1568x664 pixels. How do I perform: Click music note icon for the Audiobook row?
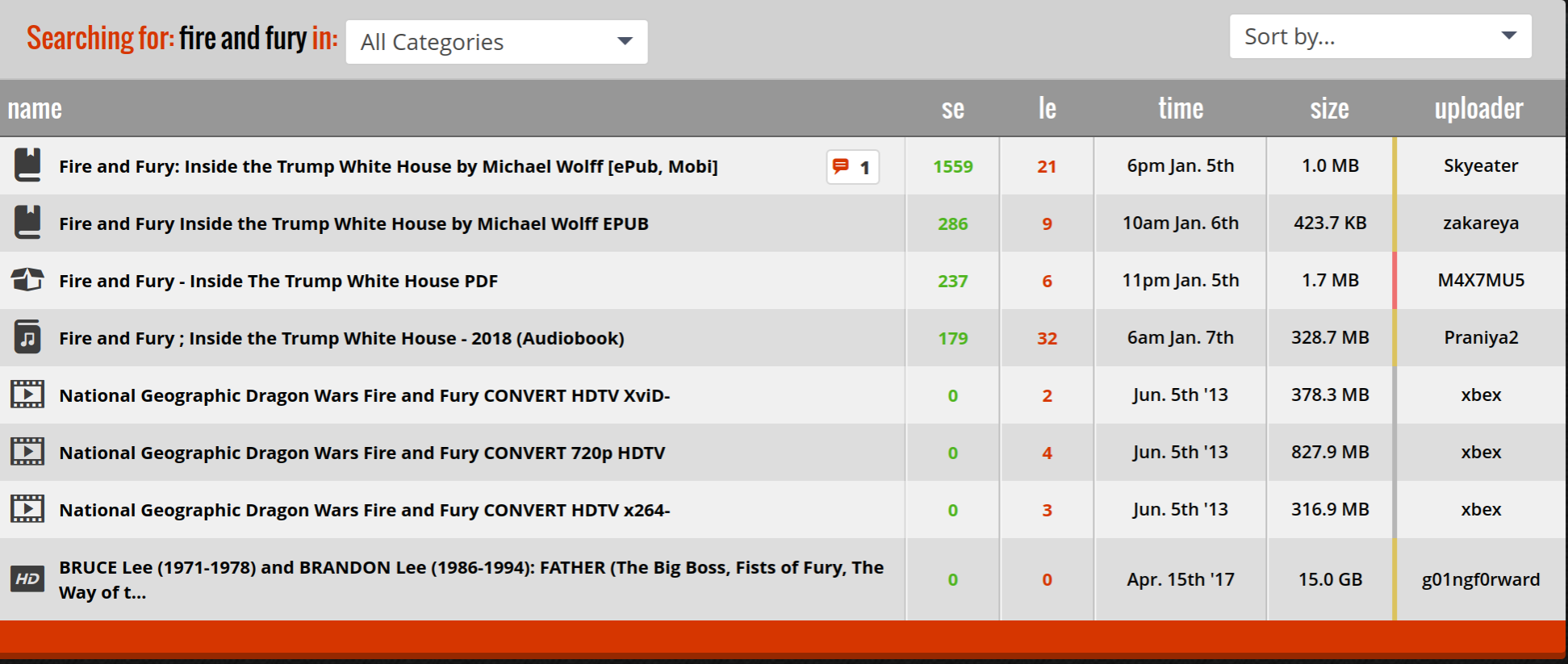pos(27,337)
